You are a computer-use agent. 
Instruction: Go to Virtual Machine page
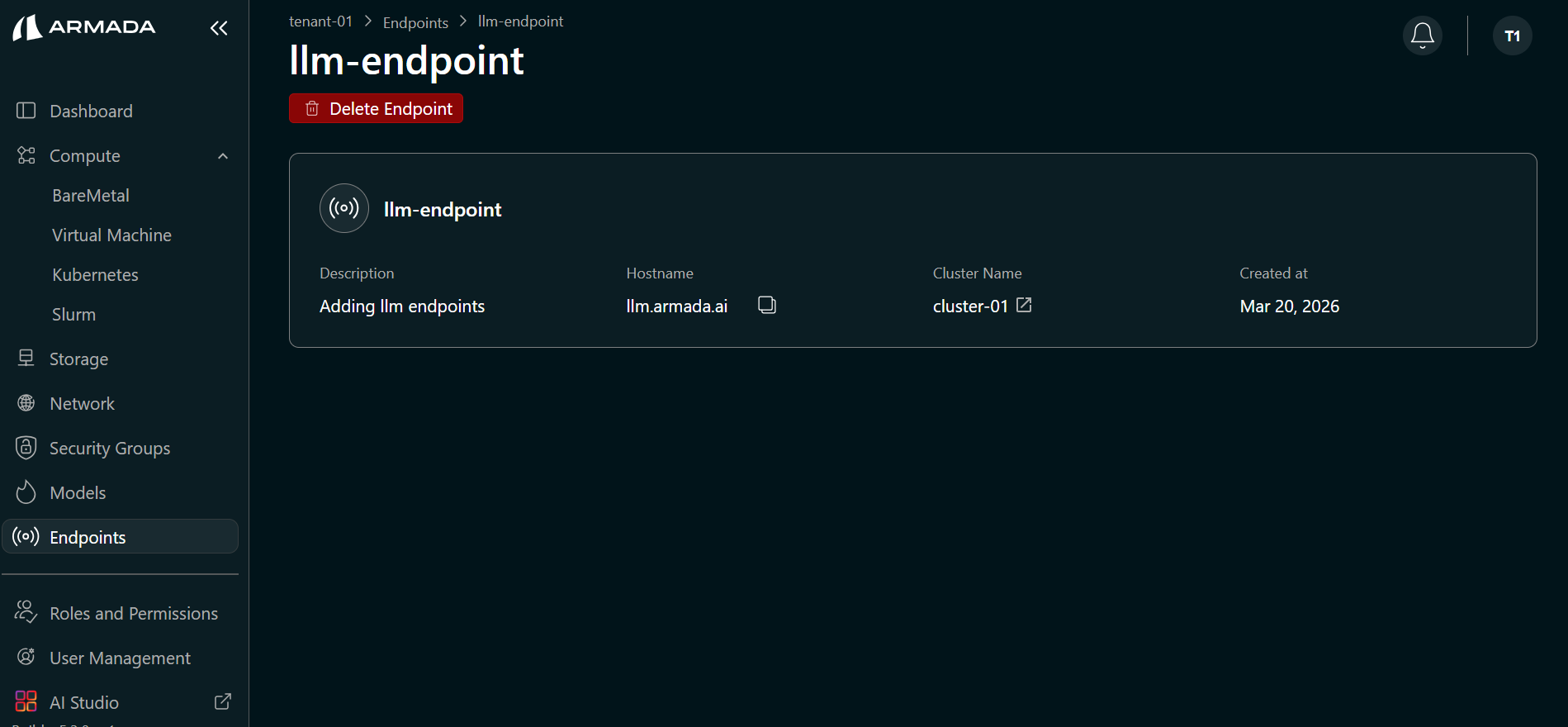(x=111, y=235)
